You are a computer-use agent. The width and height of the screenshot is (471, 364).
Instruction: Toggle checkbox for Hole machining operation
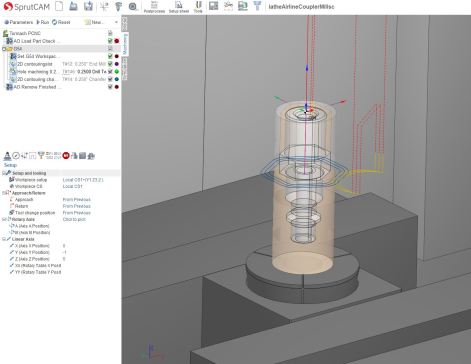[110, 72]
